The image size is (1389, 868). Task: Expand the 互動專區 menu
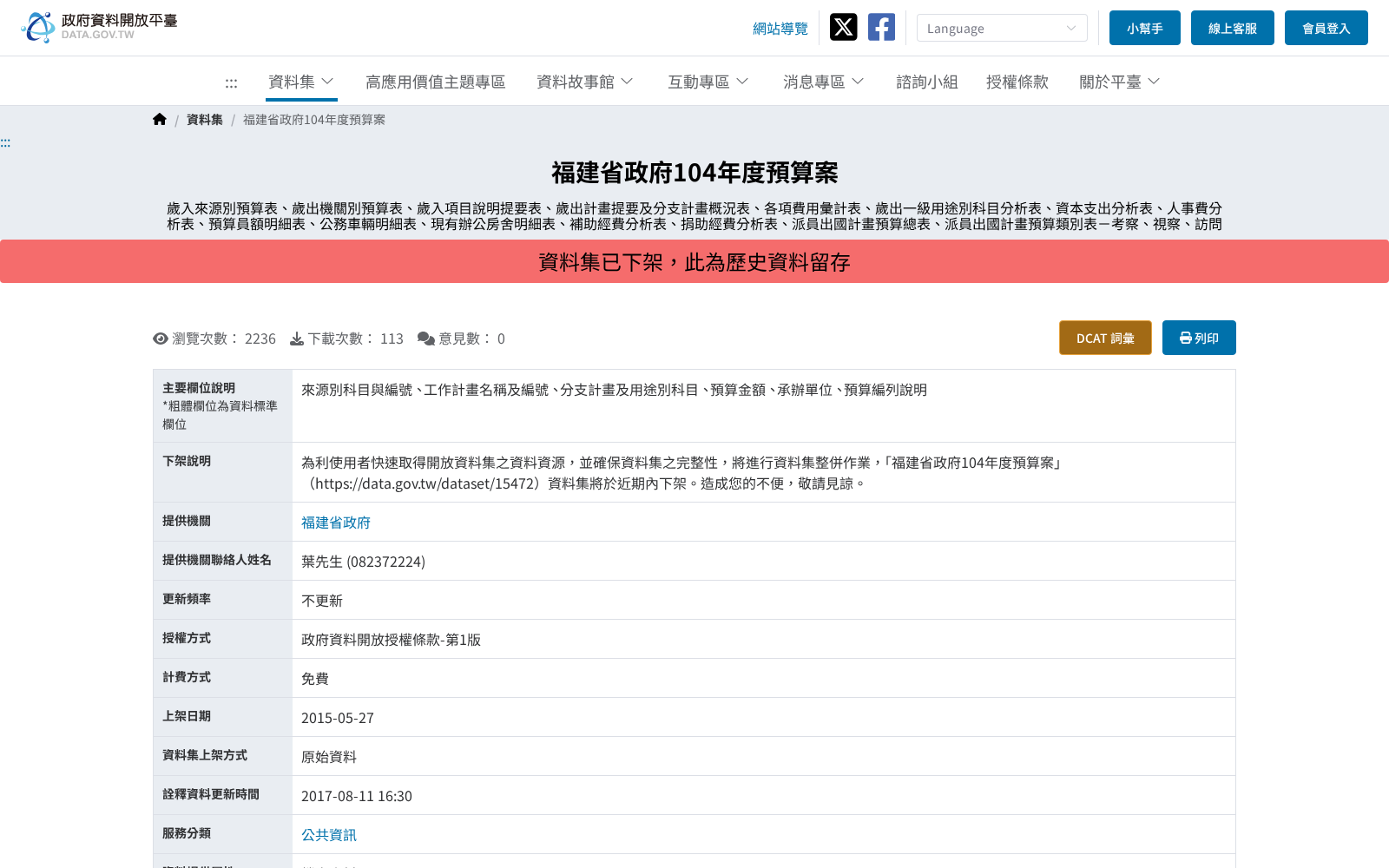coord(708,82)
